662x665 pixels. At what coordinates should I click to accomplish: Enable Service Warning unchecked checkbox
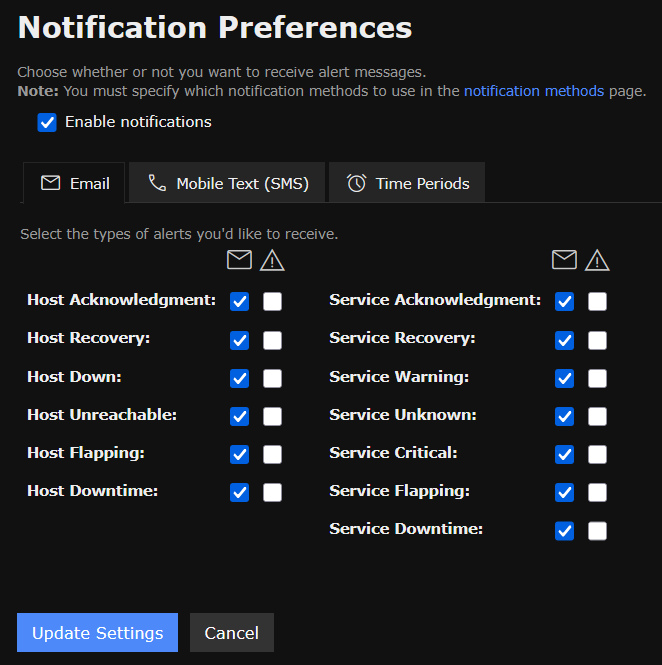pyautogui.click(x=597, y=378)
